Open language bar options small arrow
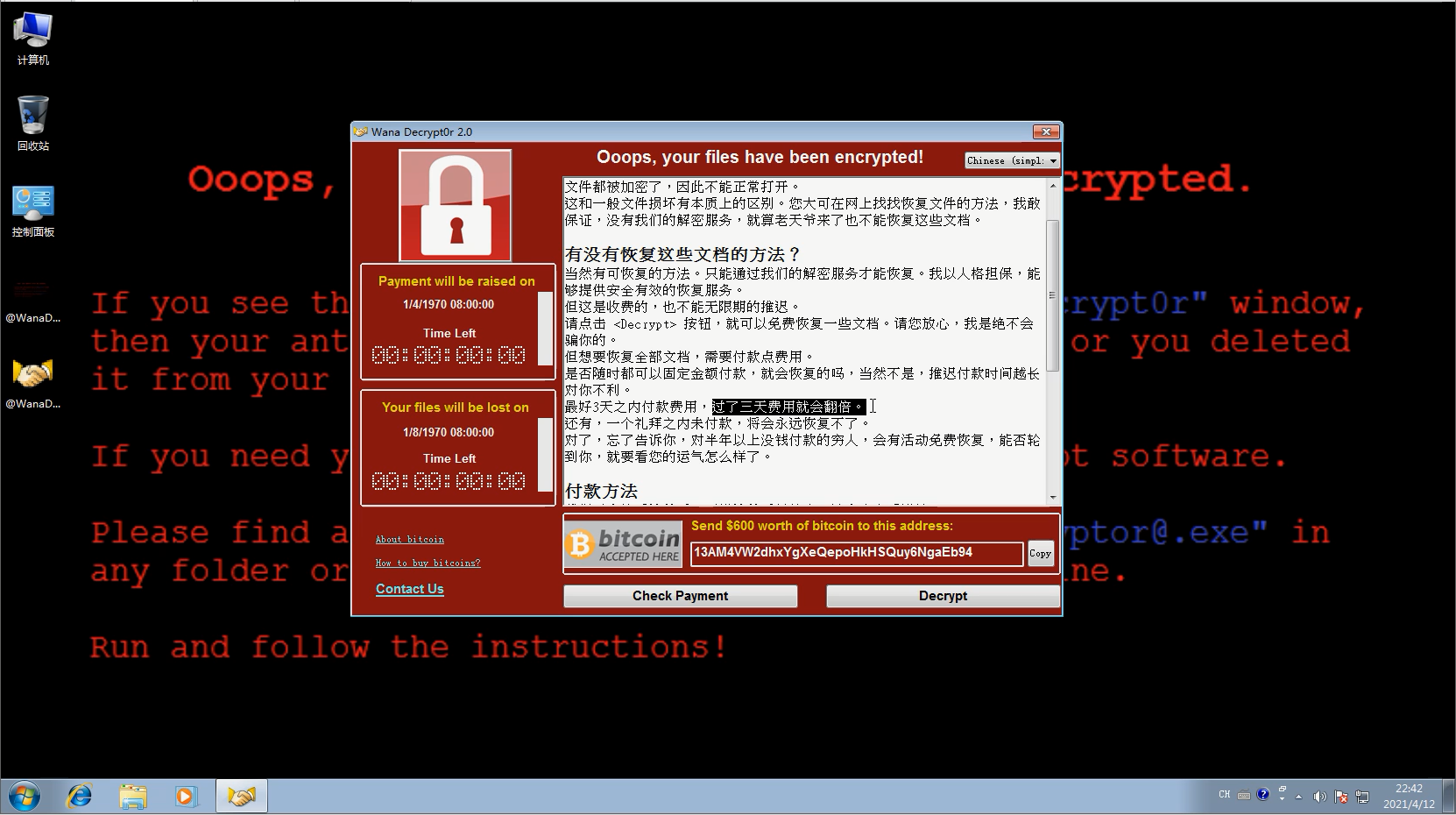This screenshot has height=815, width=1456. (x=1282, y=799)
